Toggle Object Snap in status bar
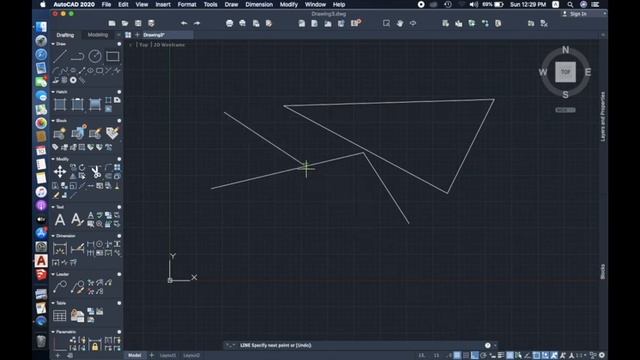640x360 pixels. 536,356
